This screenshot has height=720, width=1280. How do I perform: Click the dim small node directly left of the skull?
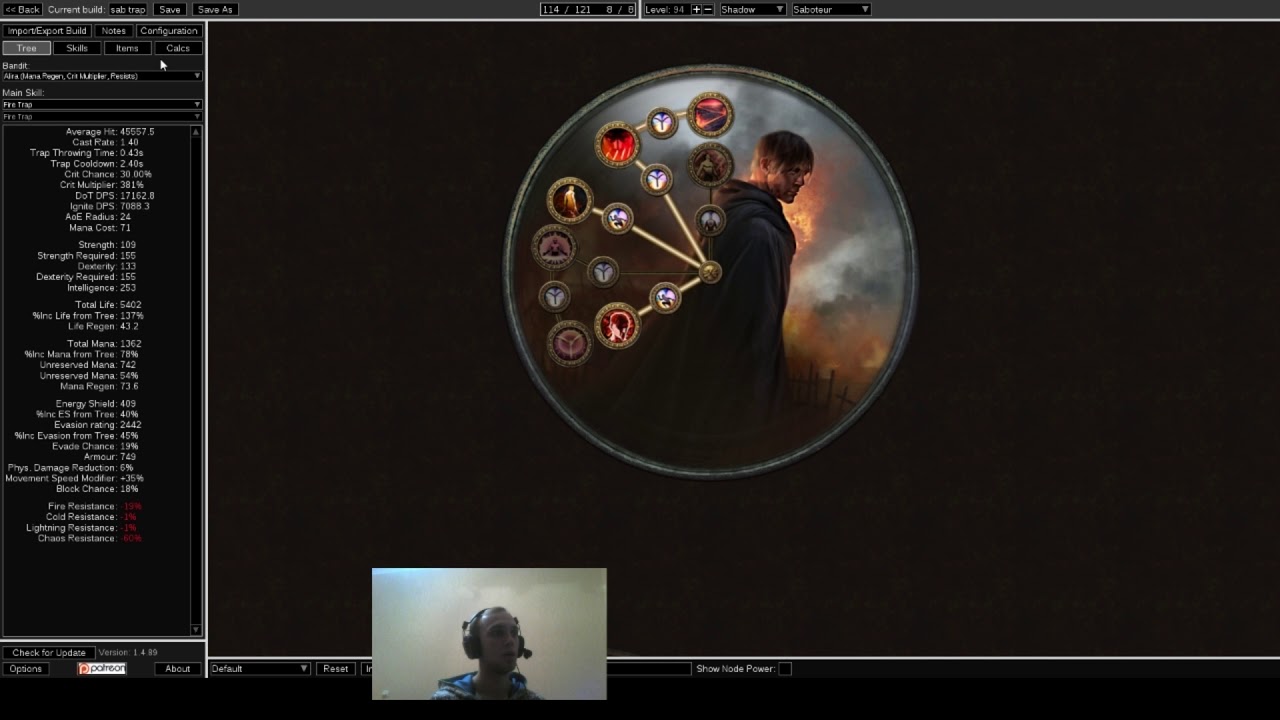[x=602, y=271]
